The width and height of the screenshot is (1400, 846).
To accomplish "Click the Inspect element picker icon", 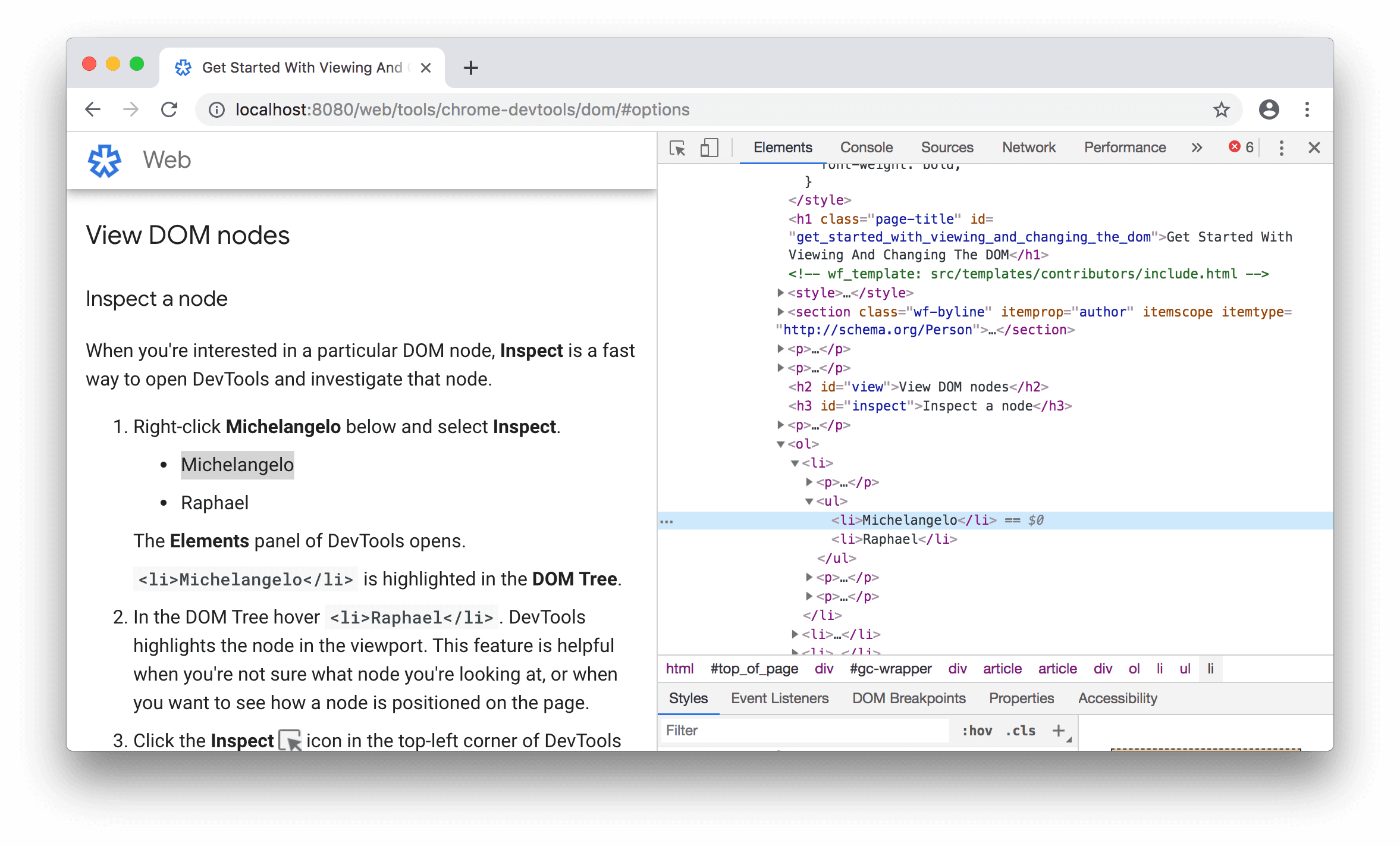I will (x=679, y=146).
